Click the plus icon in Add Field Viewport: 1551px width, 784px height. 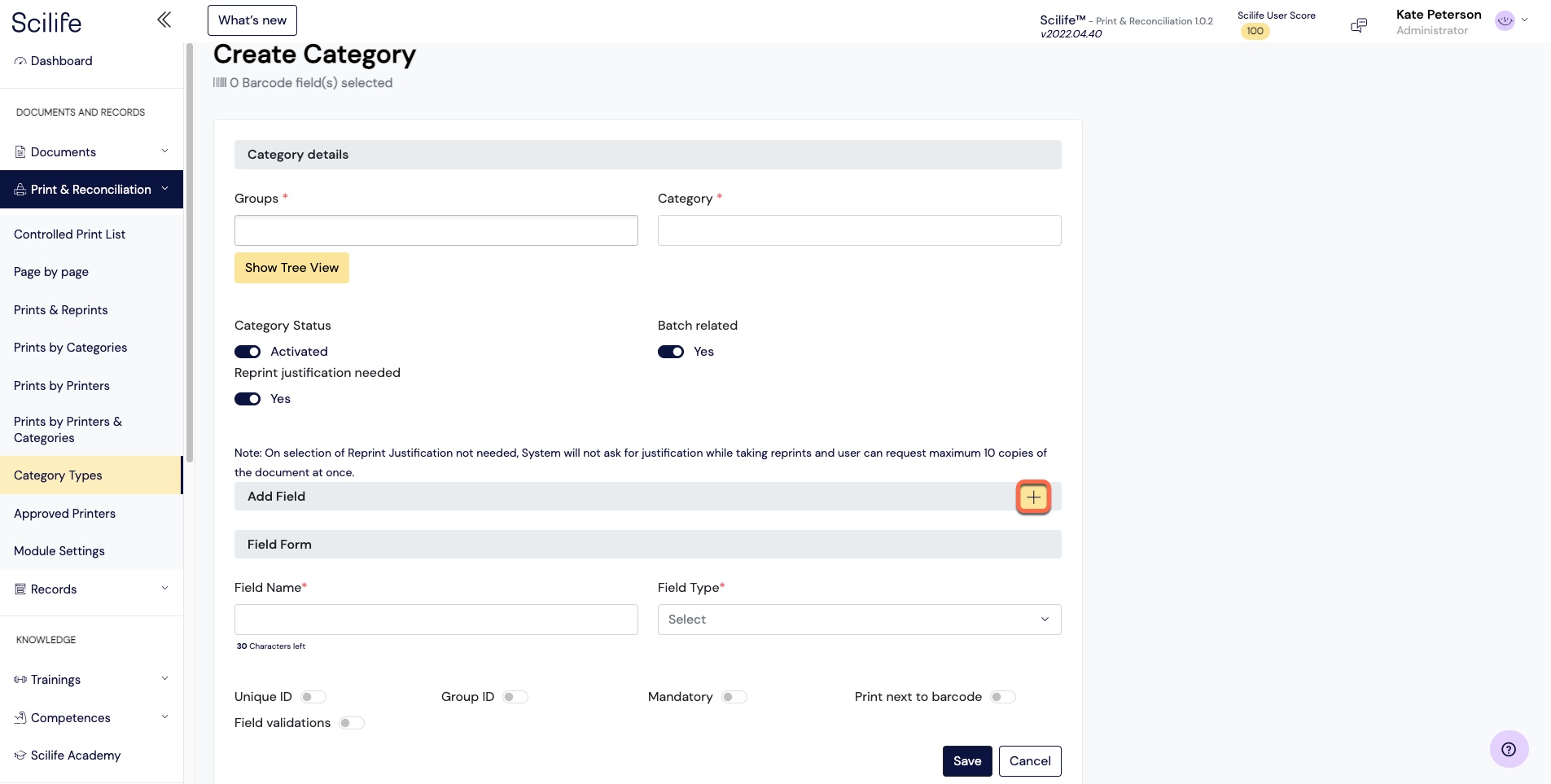tap(1033, 497)
